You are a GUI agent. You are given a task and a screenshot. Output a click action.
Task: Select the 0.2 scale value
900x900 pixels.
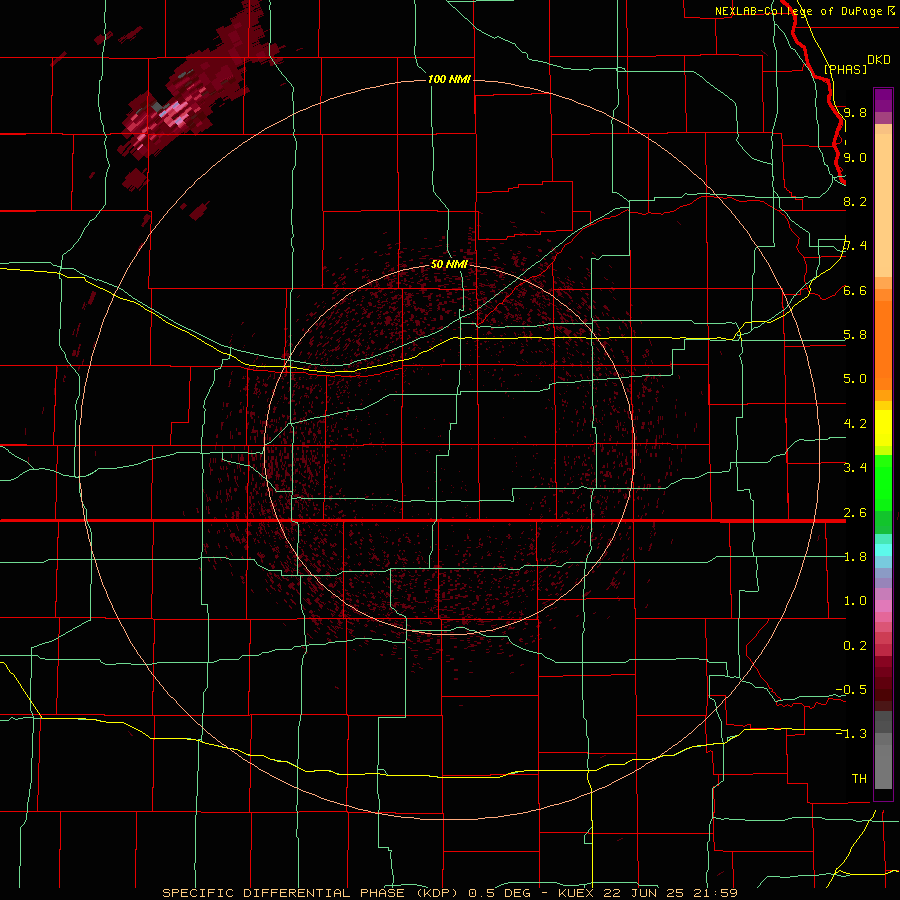coord(855,646)
